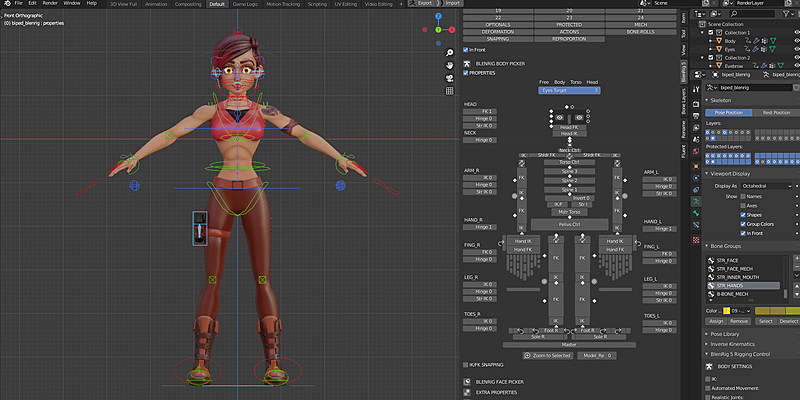Click the Blender logo icon
Viewport: 800px width, 400px height.
pyautogui.click(x=7, y=4)
